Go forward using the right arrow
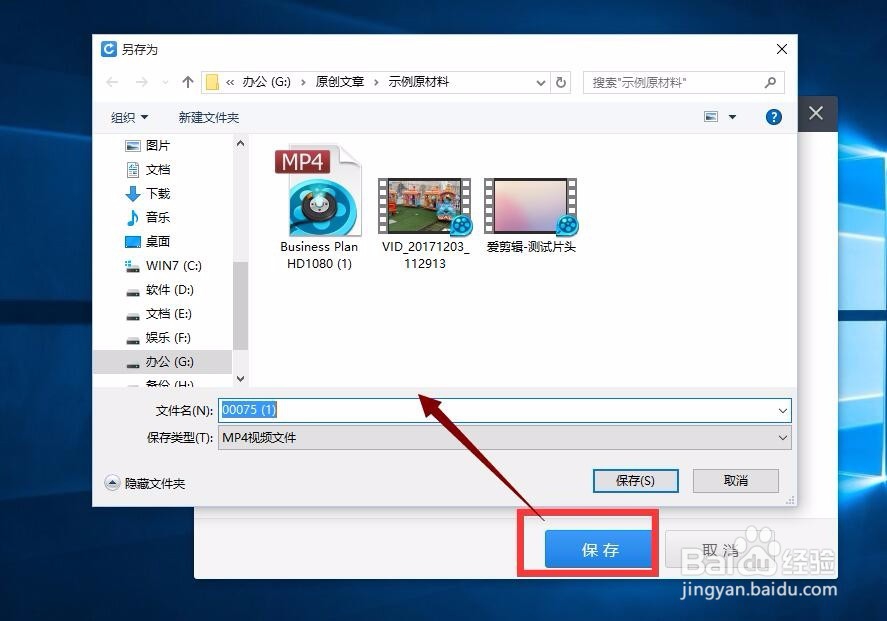 click(141, 83)
